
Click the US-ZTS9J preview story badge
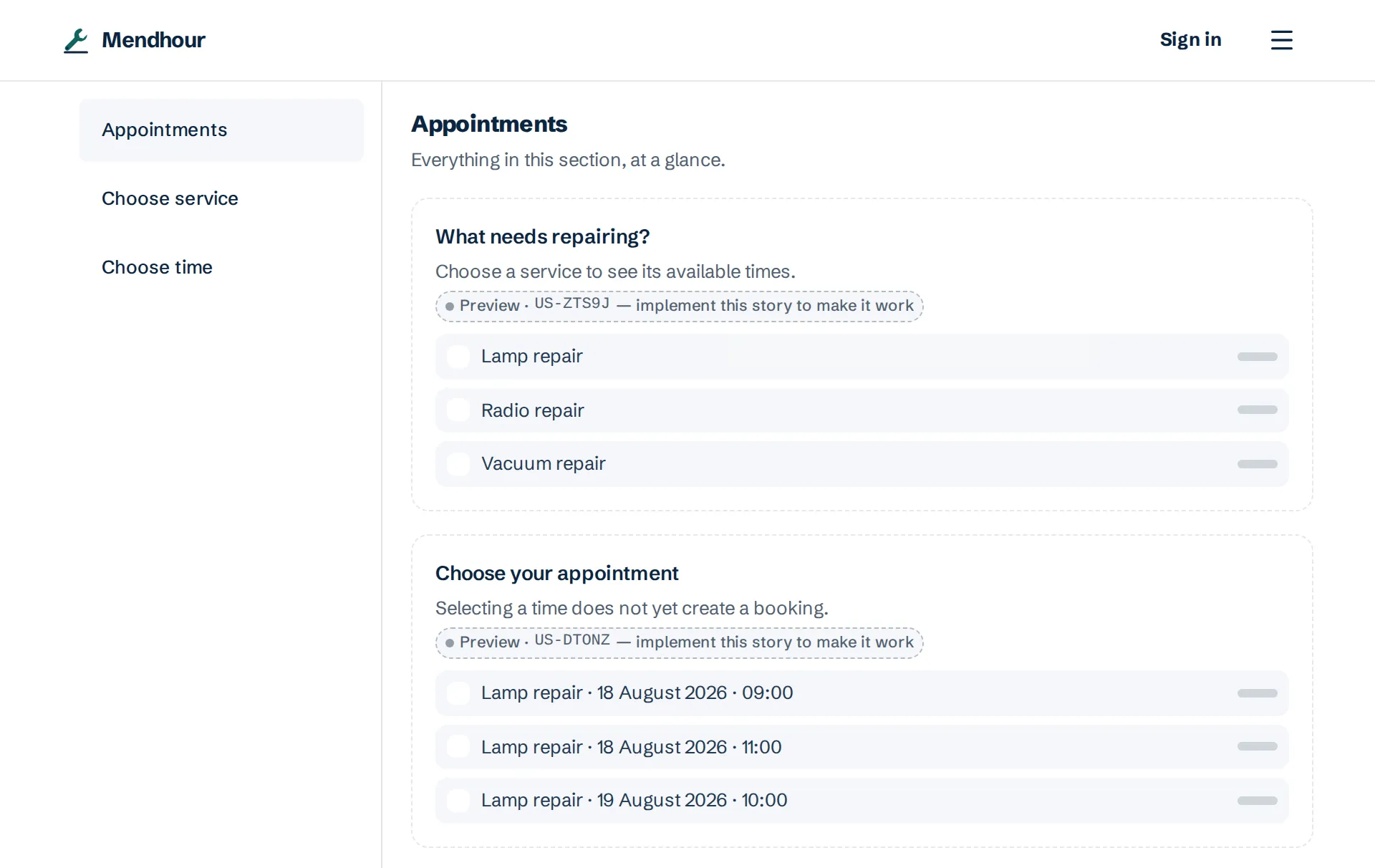[679, 306]
